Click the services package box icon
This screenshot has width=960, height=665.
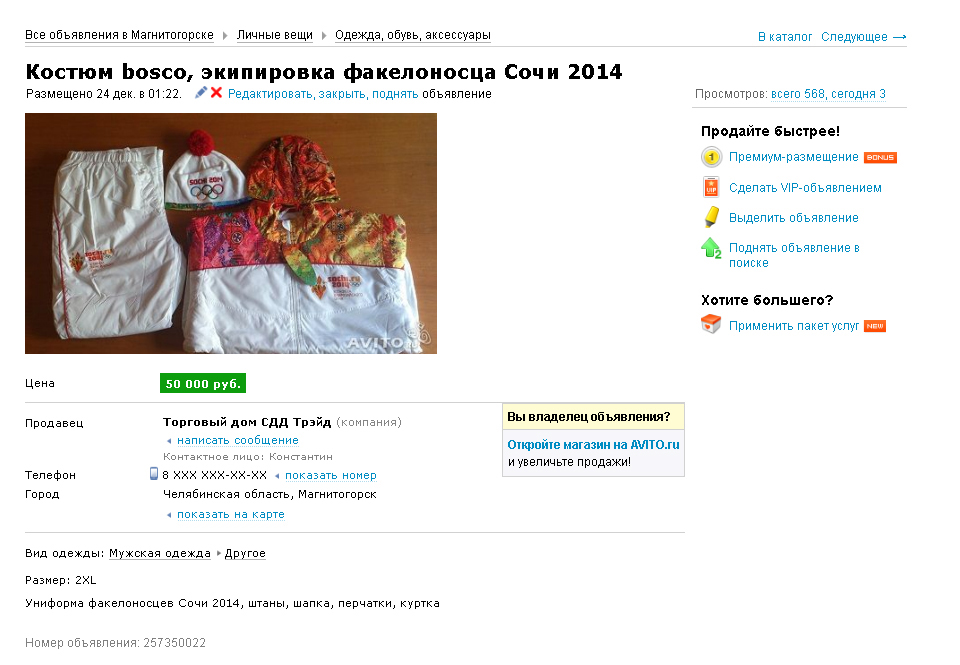pos(711,324)
